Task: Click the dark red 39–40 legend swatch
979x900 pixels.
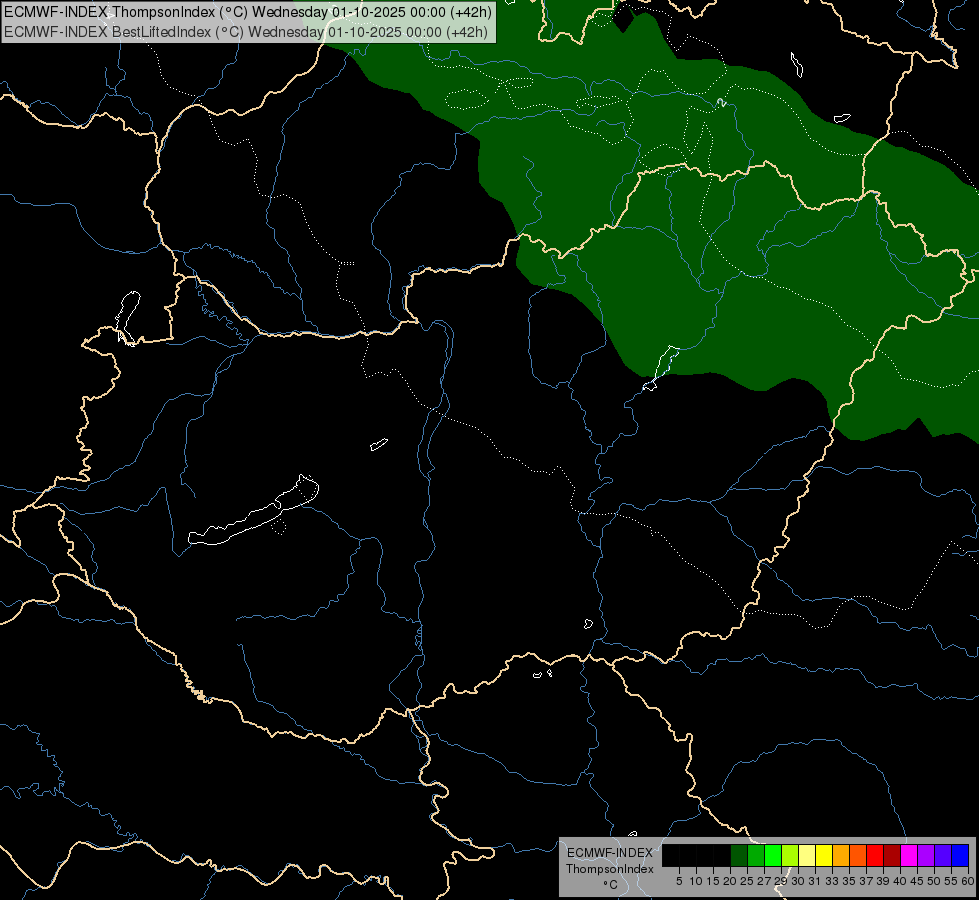Action: (x=892, y=855)
